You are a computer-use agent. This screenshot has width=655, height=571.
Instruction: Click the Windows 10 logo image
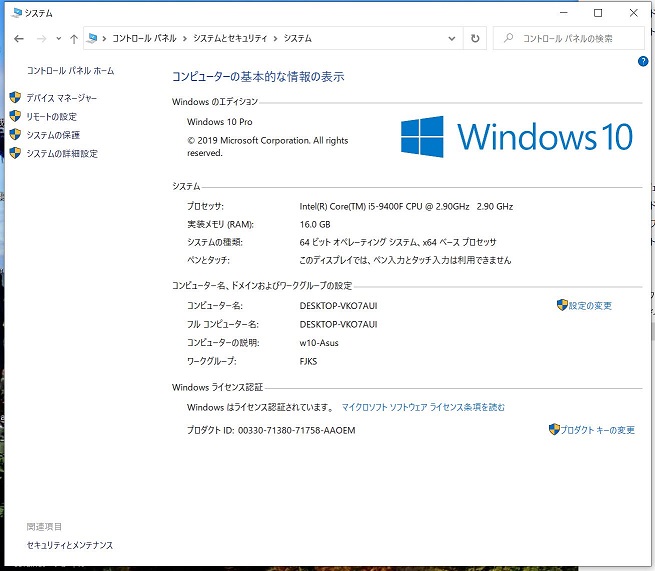[x=517, y=137]
